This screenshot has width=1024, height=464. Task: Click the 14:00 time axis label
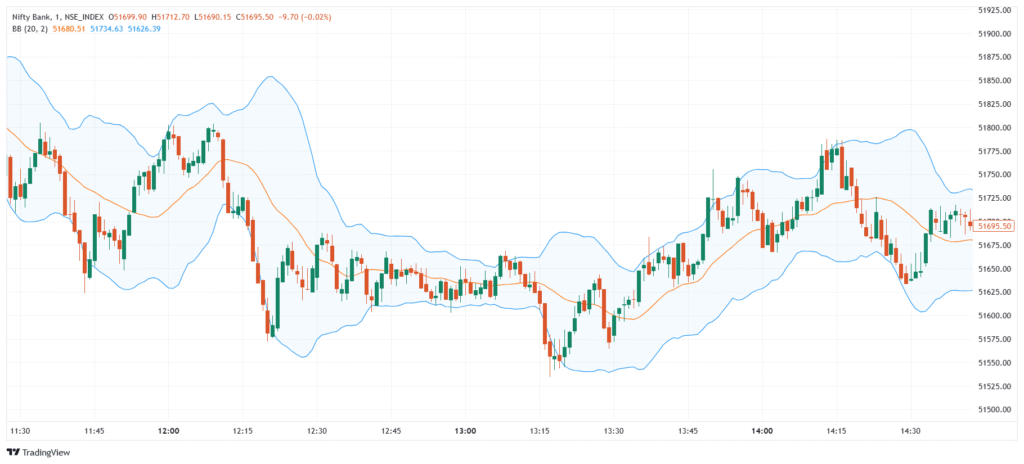tap(762, 430)
